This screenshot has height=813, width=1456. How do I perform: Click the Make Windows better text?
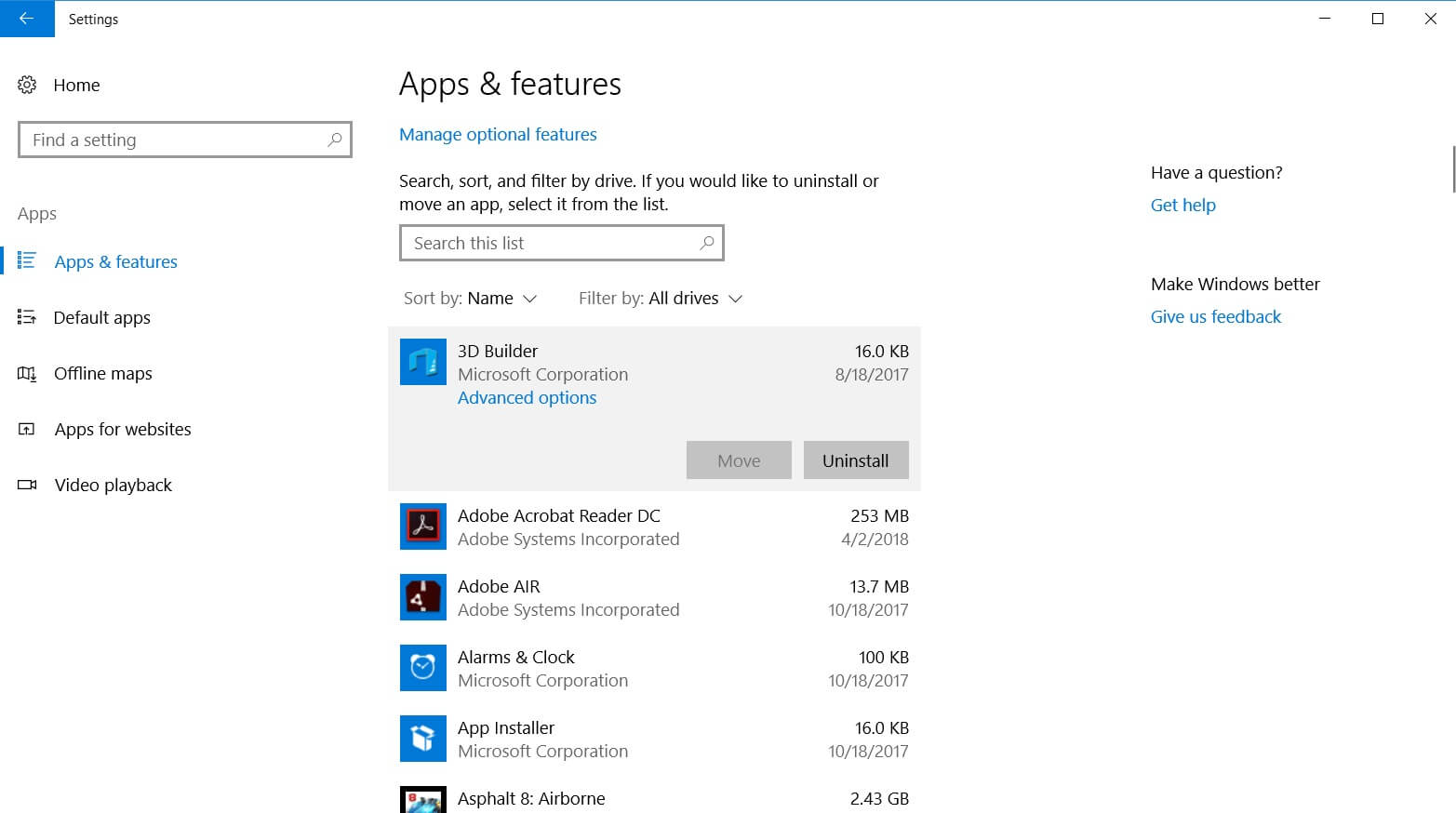(1235, 284)
